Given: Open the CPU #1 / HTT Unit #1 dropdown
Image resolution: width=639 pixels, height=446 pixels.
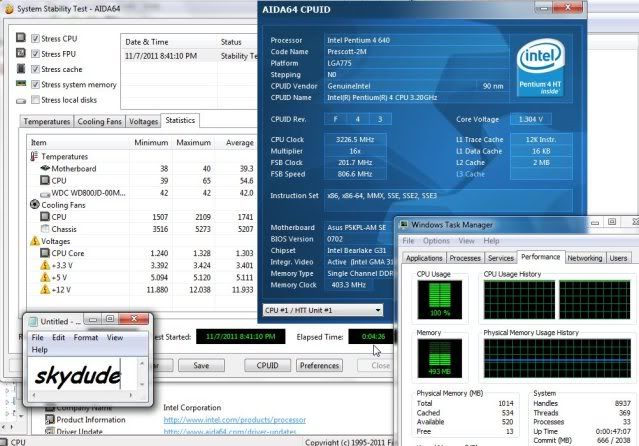Looking at the screenshot, I should click(x=323, y=310).
